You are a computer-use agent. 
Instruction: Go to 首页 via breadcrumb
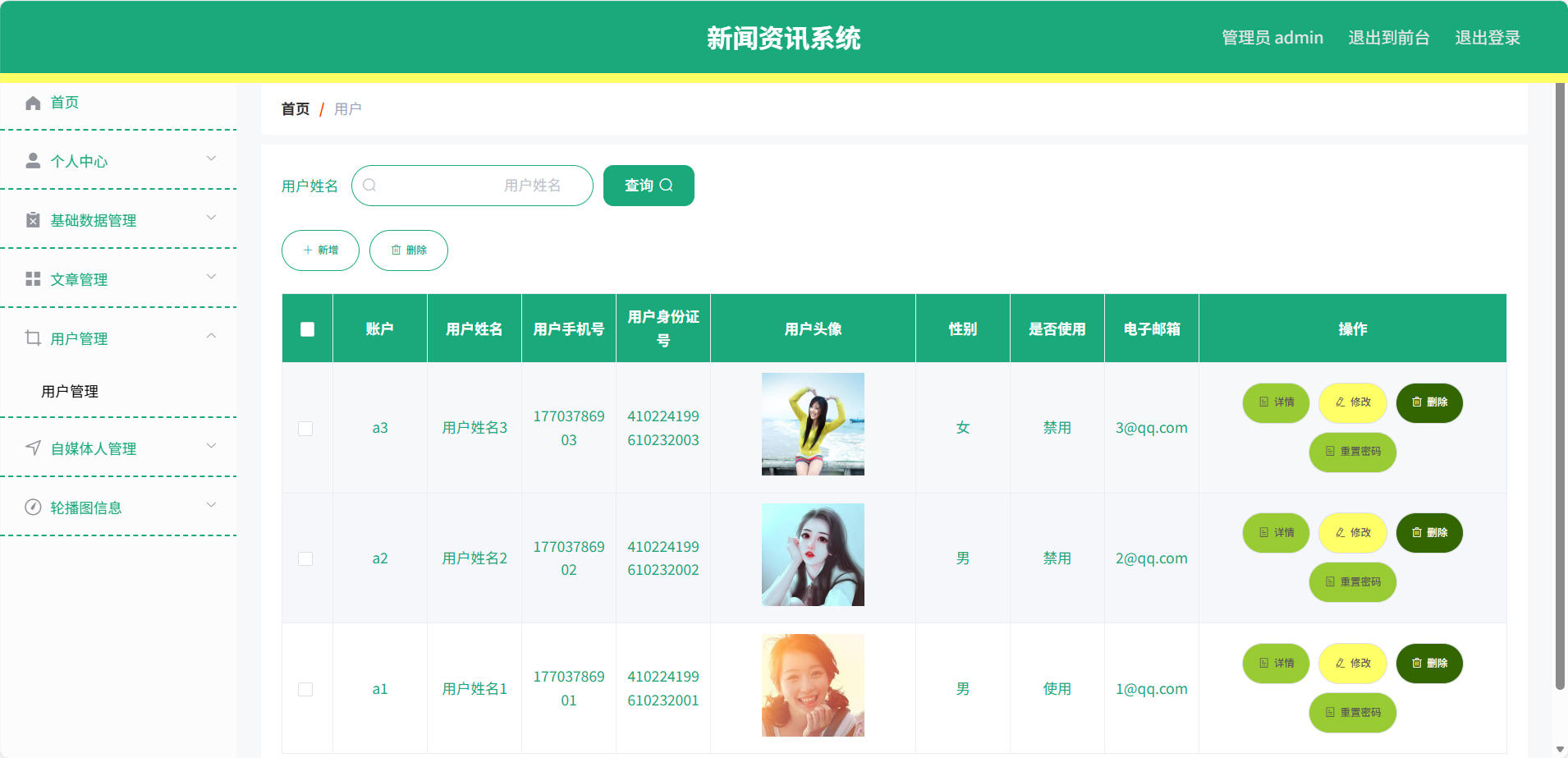point(296,109)
